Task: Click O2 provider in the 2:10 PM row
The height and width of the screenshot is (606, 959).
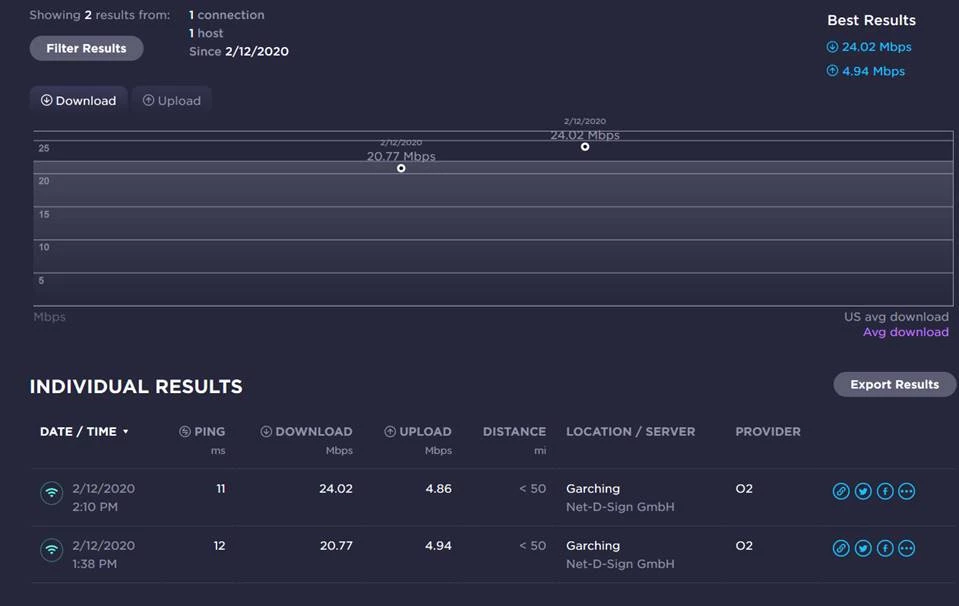Action: pyautogui.click(x=744, y=489)
